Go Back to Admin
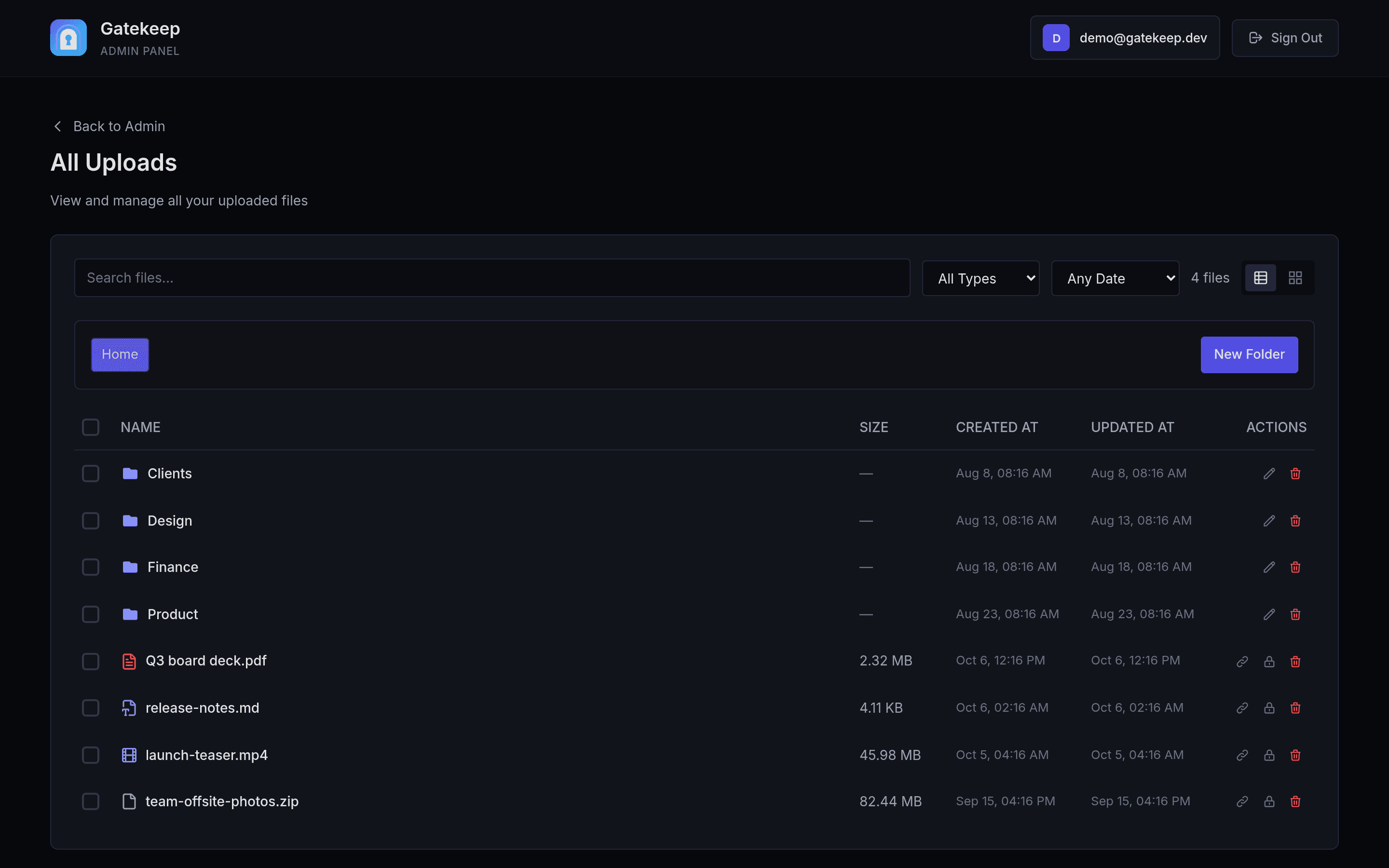This screenshot has height=868, width=1389. point(109,126)
